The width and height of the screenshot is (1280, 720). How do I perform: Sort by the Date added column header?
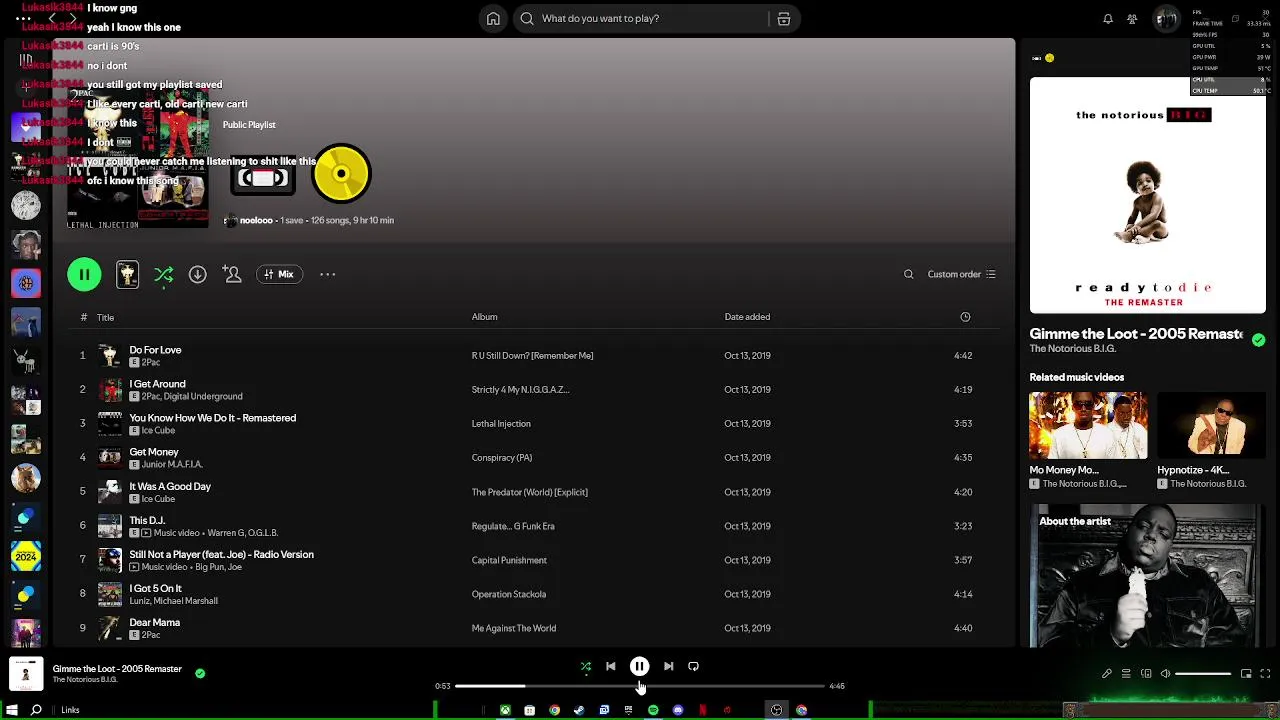[747, 317]
